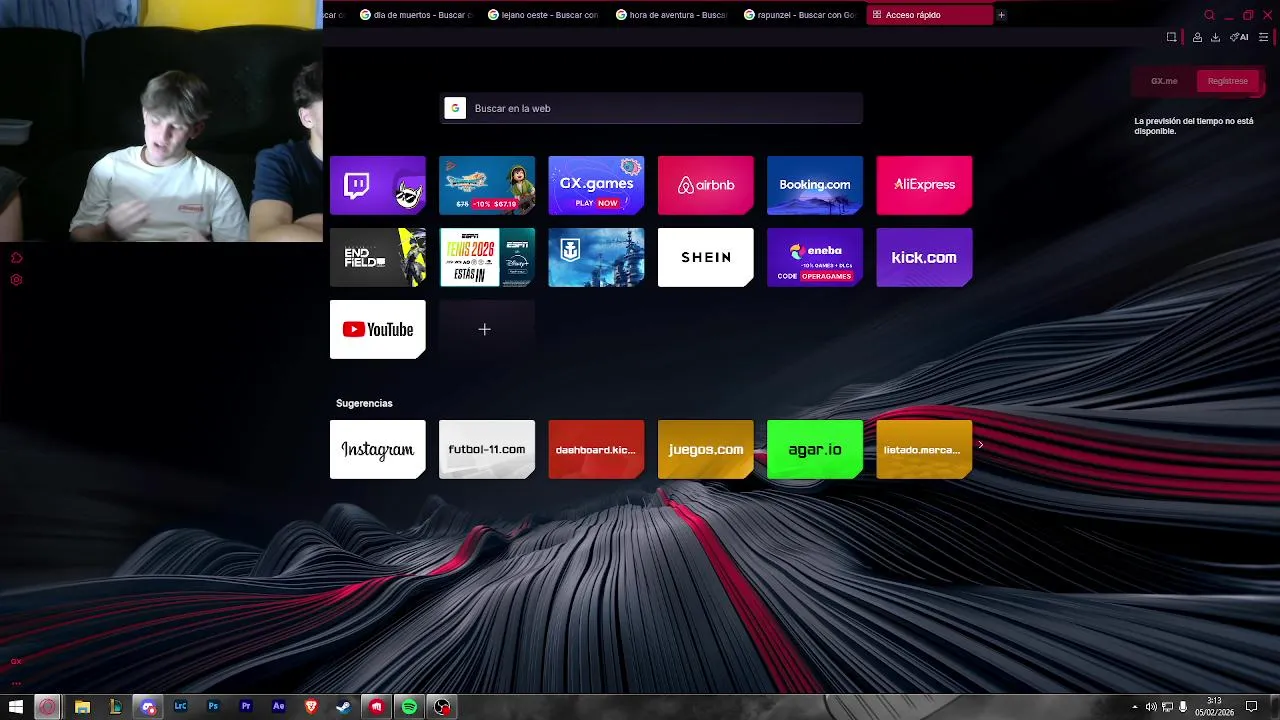Switch to the rapunzel tab

[x=799, y=15]
